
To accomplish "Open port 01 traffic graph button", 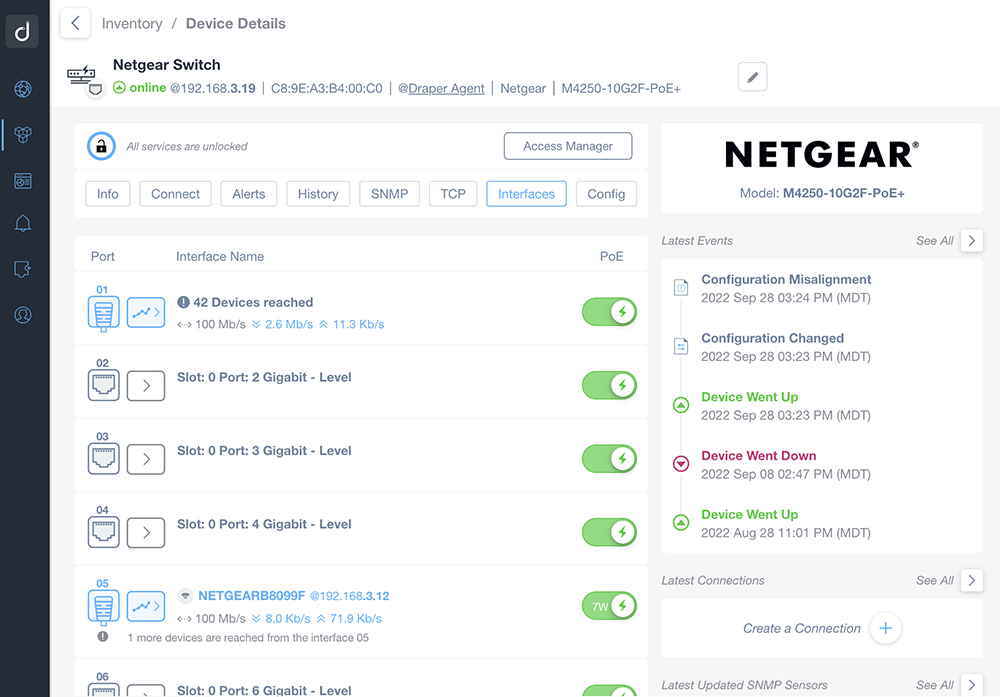I will pyautogui.click(x=146, y=312).
